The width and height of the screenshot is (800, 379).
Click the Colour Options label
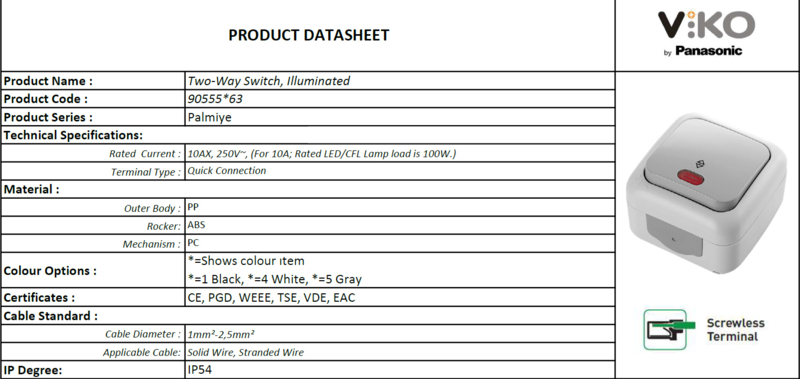(x=50, y=271)
